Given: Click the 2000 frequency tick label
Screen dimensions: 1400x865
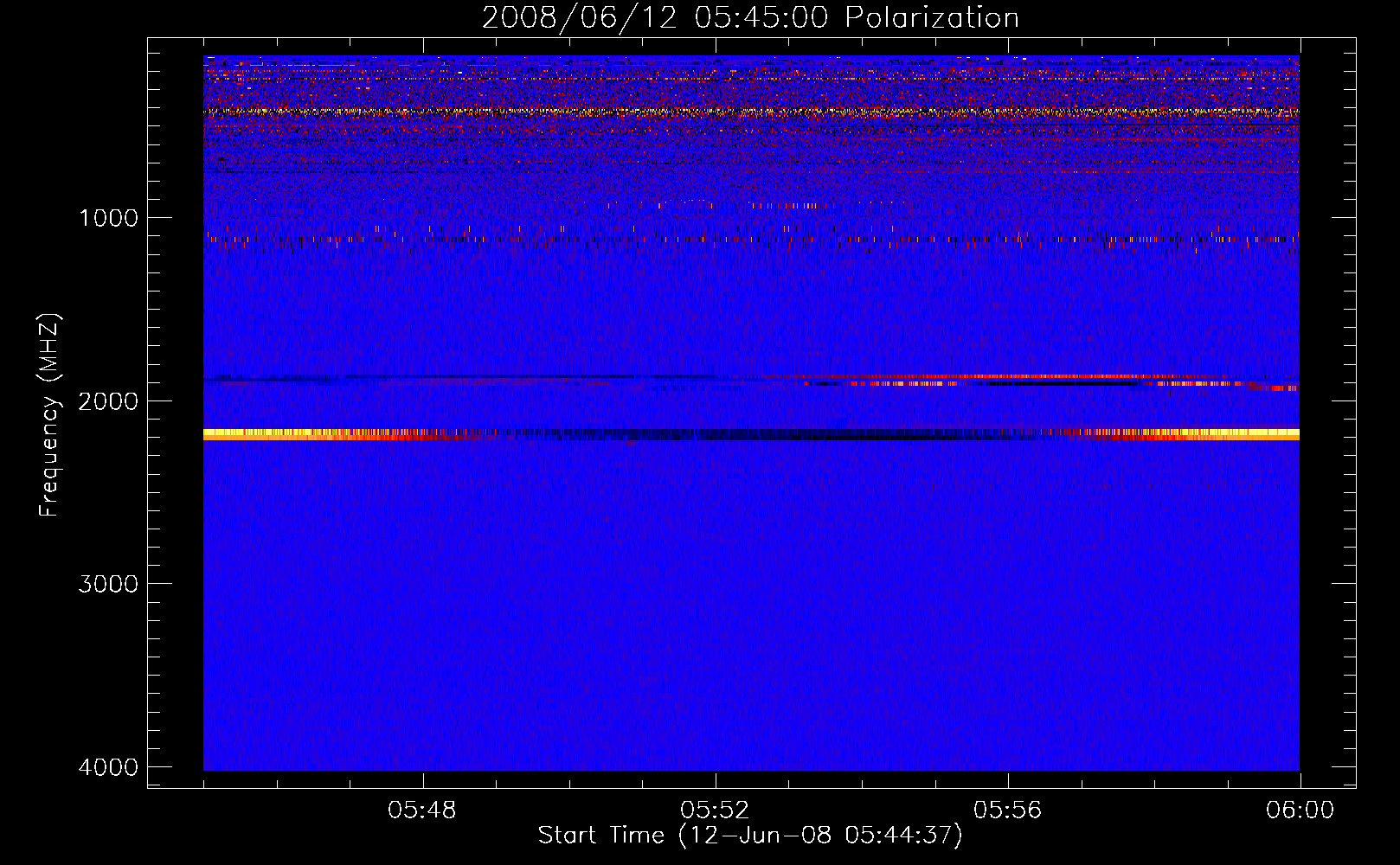Looking at the screenshot, I should pos(108,401).
